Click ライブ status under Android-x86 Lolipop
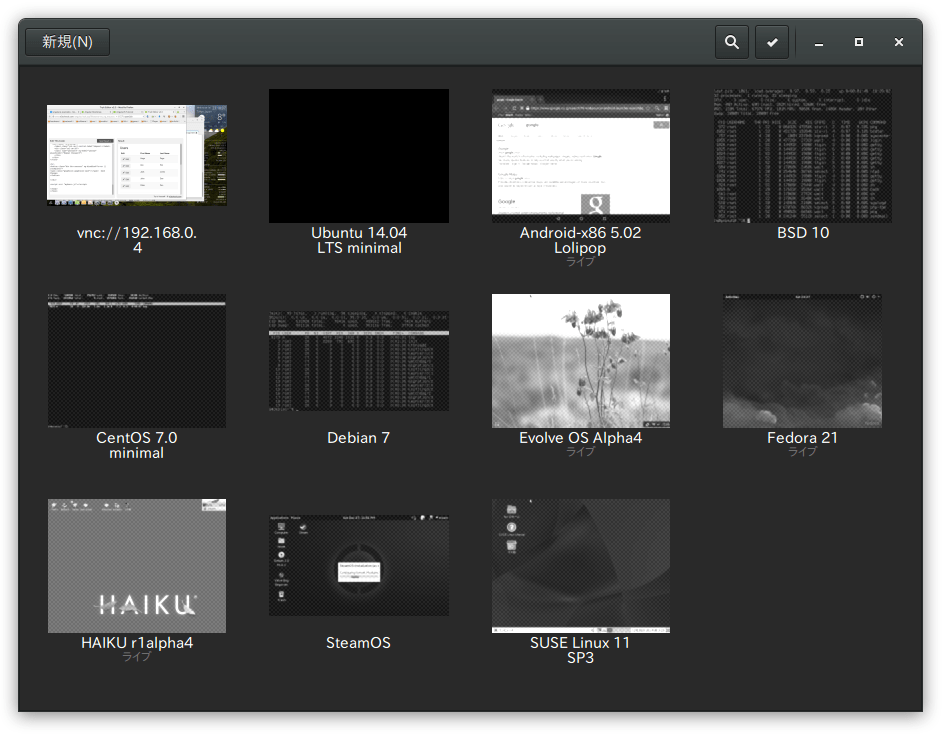Viewport: 942px width, 740px height. (580, 261)
